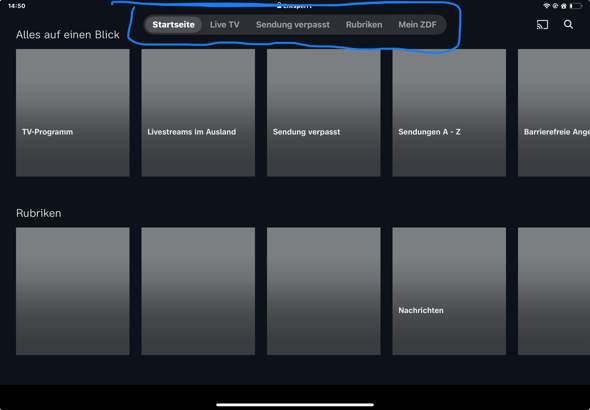Open the Sendungen A - Z tile

pyautogui.click(x=449, y=113)
